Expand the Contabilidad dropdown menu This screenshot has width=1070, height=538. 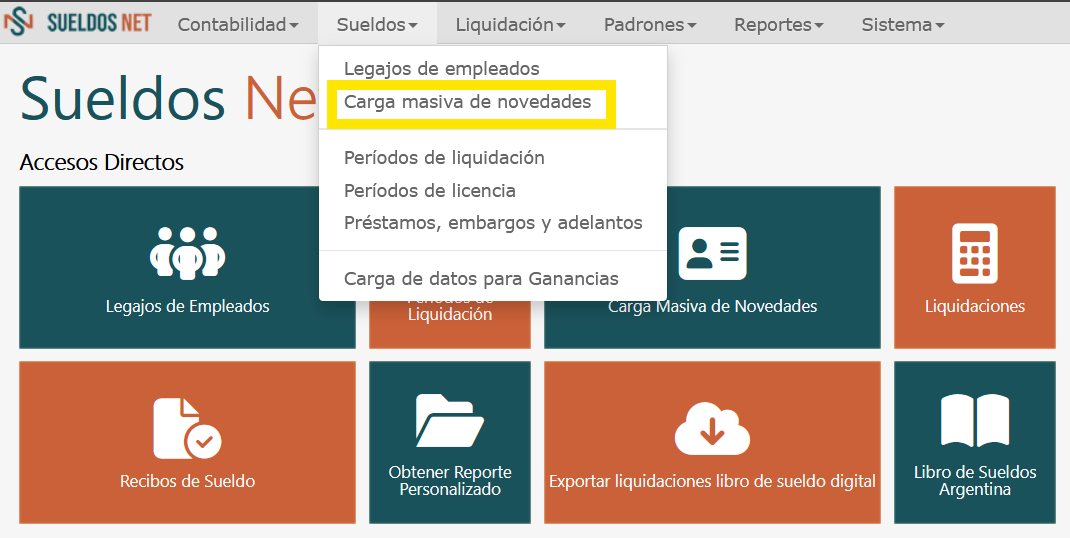point(238,24)
